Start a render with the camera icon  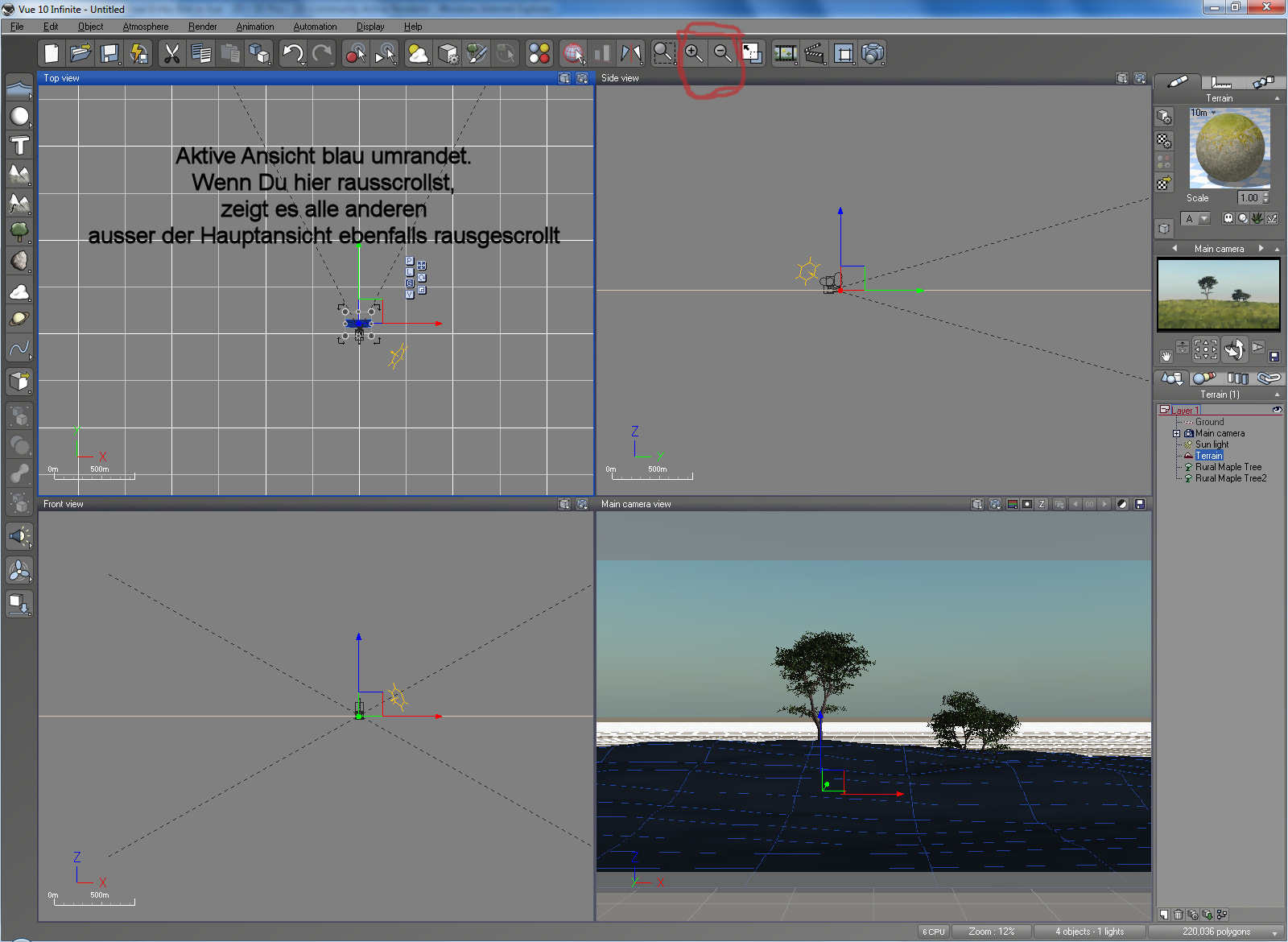tap(873, 54)
